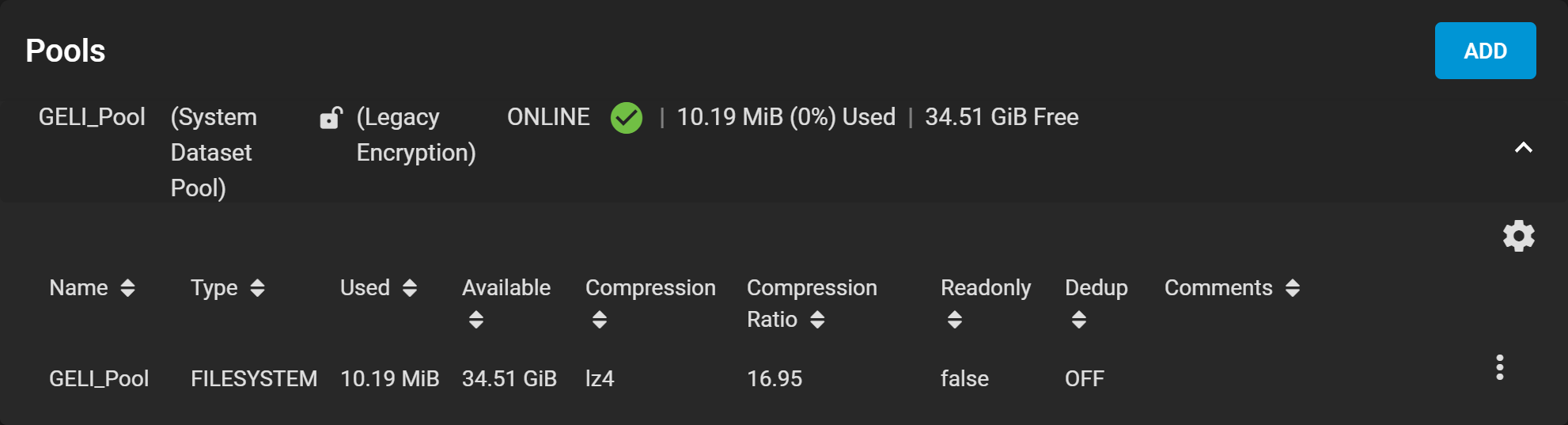Sort by Available column arrows
The height and width of the screenshot is (425, 1568).
pos(475,320)
